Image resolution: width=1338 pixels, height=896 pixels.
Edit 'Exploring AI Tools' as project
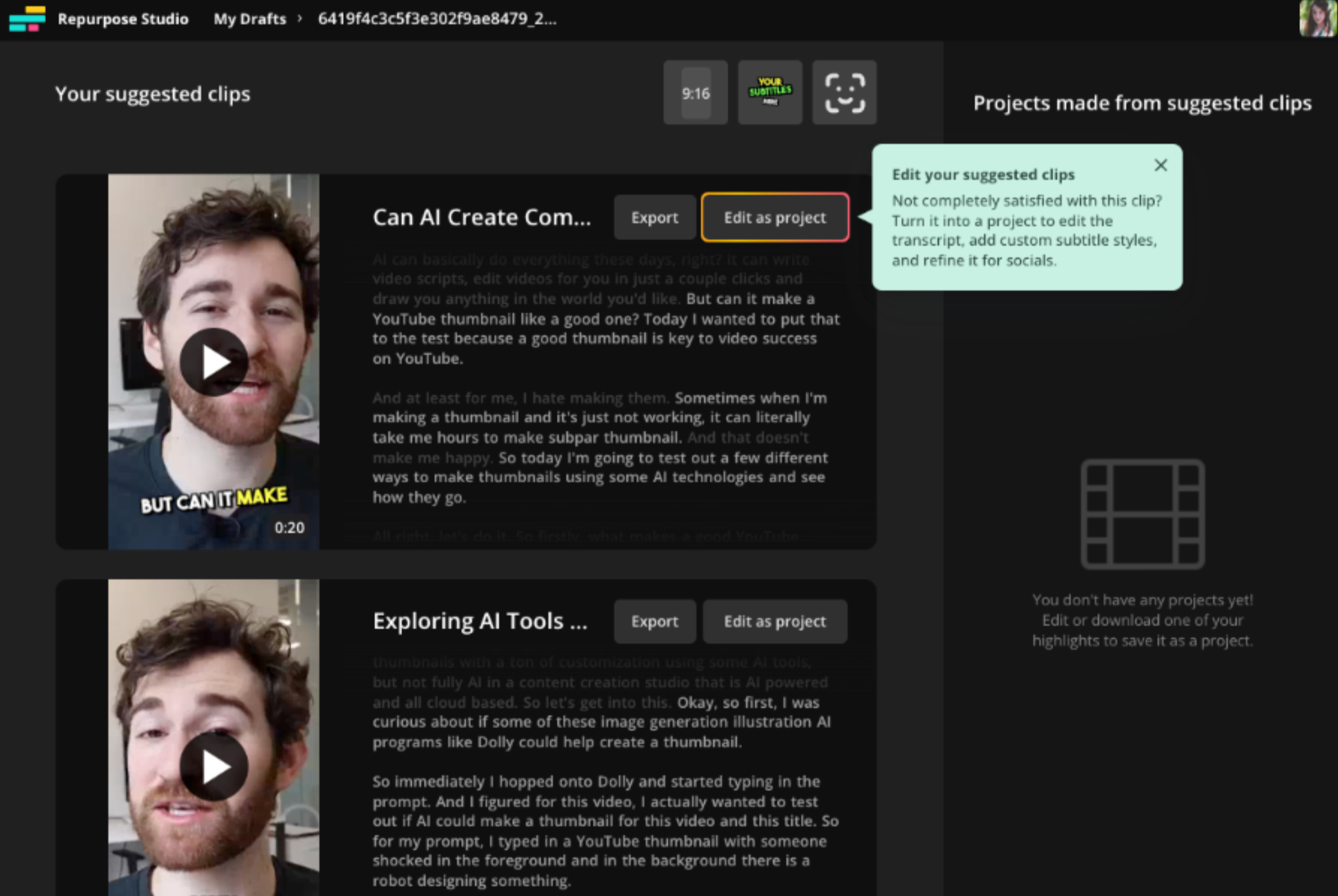coord(775,622)
